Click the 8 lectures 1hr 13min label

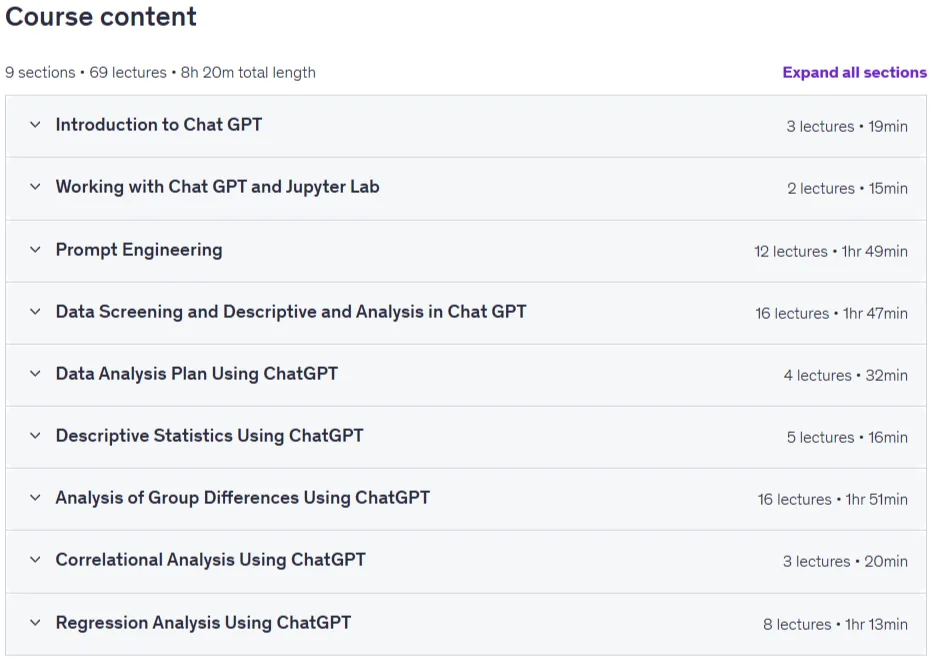835,624
